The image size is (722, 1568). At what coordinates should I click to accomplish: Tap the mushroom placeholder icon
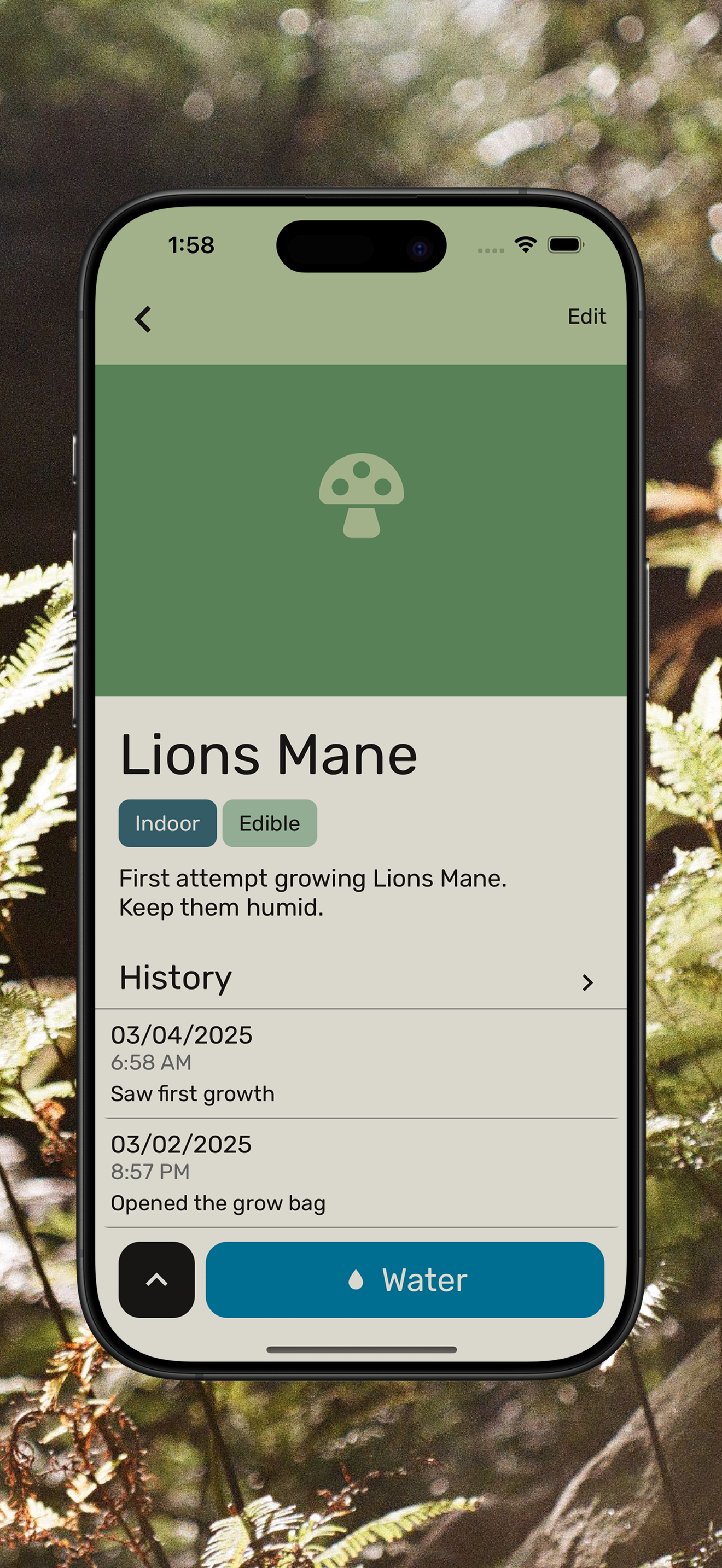[362, 495]
